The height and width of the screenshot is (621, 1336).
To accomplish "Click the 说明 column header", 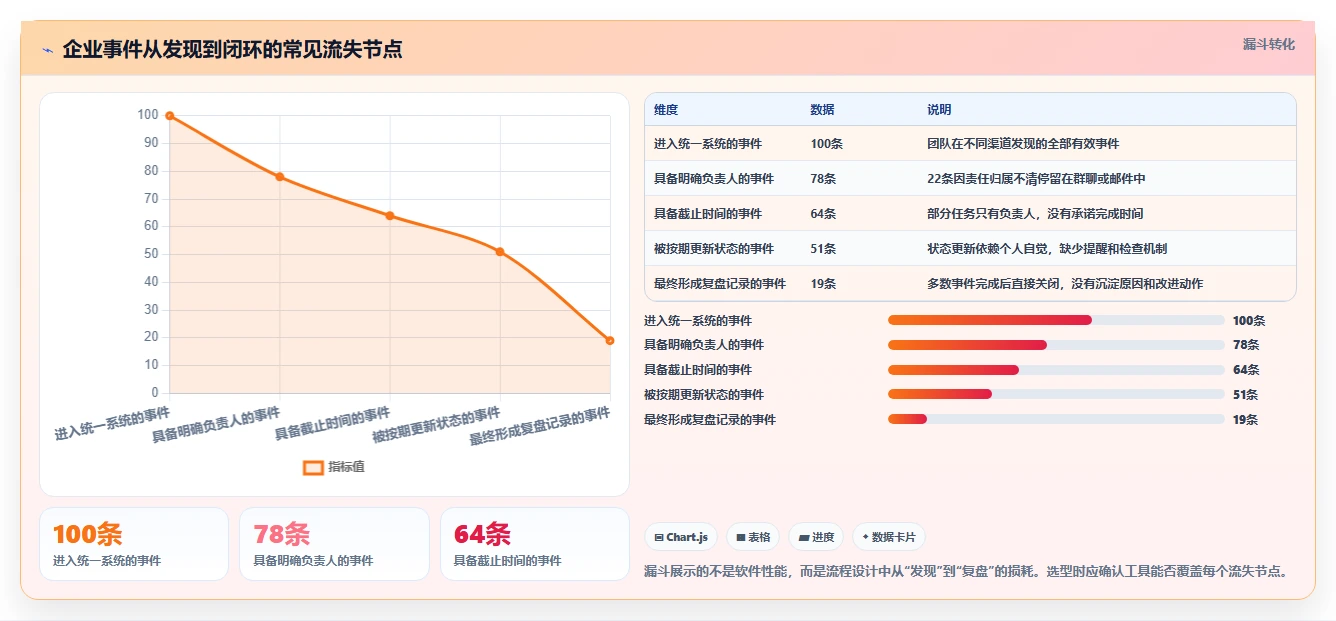I will [939, 110].
